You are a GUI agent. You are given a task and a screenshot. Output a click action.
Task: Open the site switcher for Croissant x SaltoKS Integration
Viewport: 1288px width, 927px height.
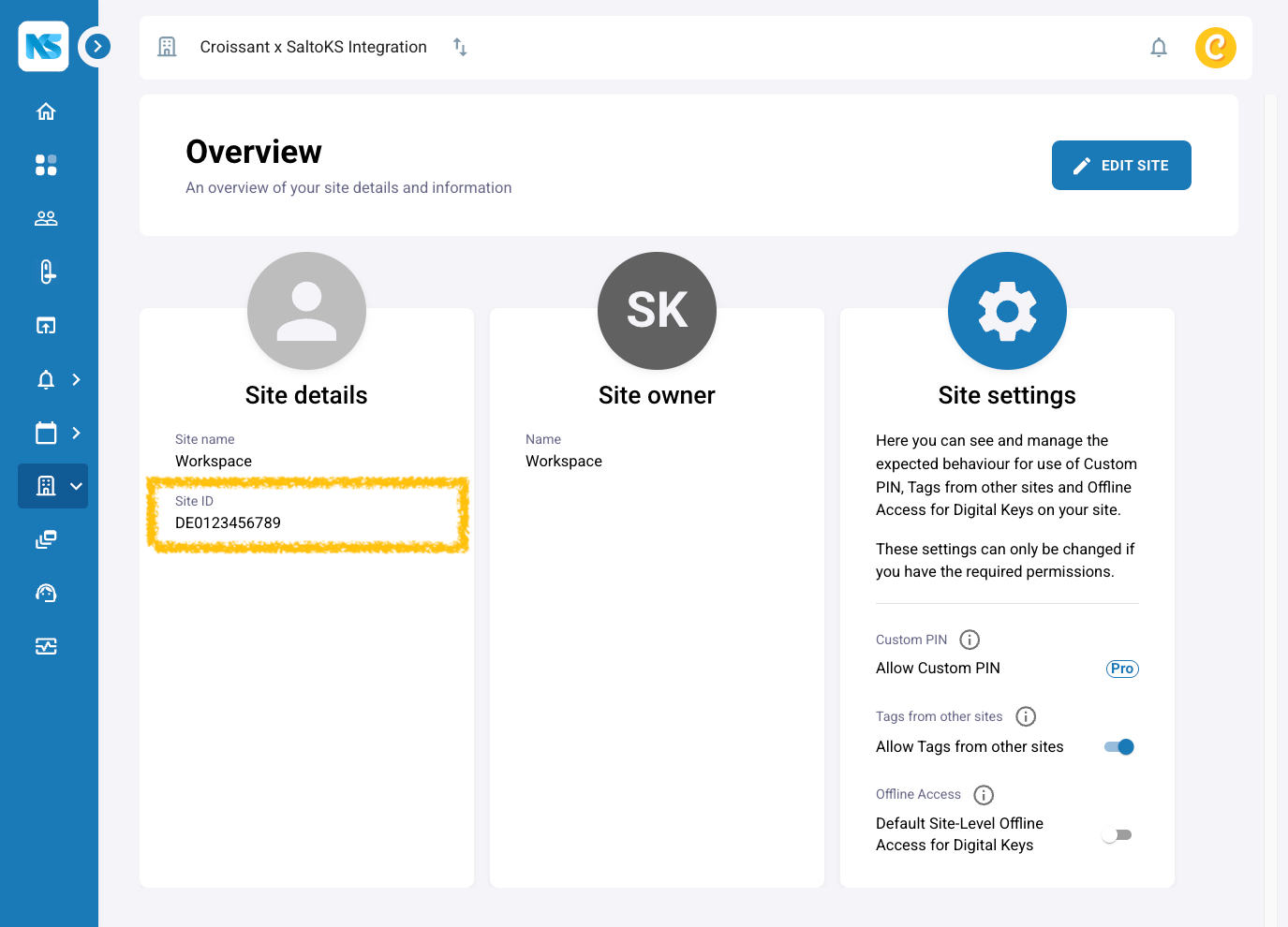coord(459,47)
